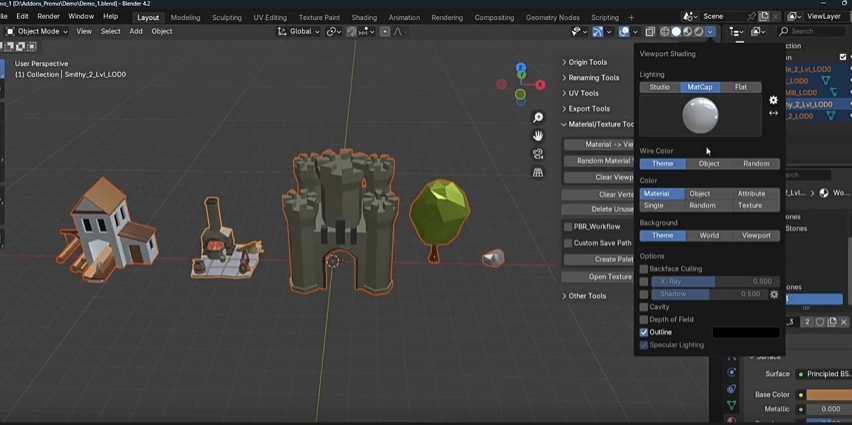
Task: Click the flip MatCap arrows icon
Action: [773, 113]
